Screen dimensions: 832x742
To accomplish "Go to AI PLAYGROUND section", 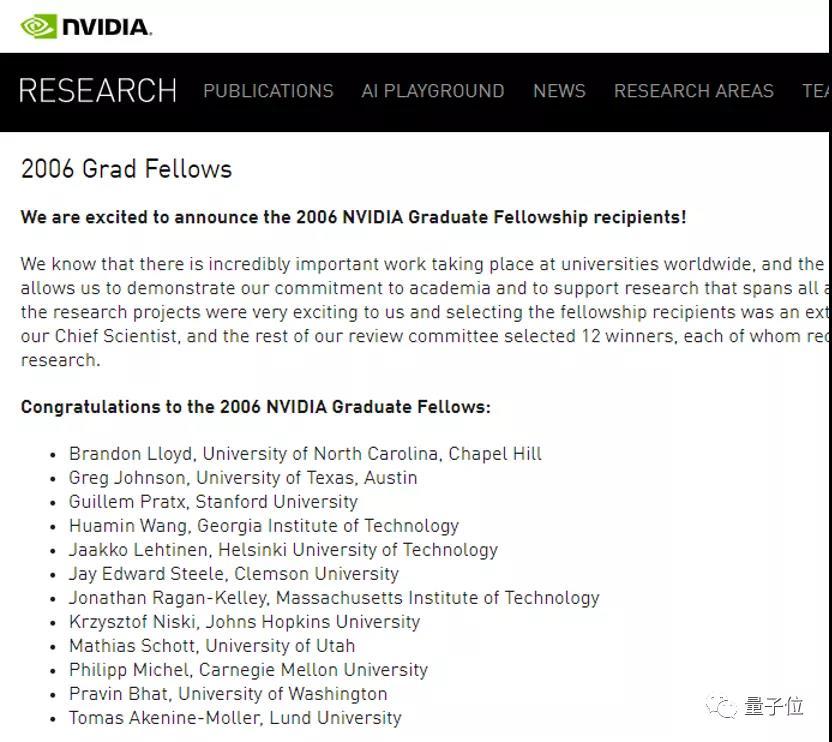I will pos(432,91).
